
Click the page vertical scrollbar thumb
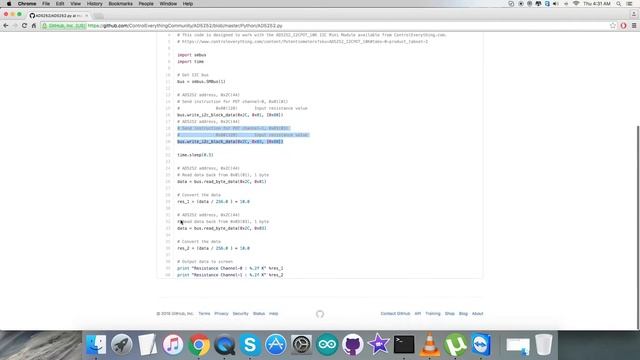tap(638, 227)
